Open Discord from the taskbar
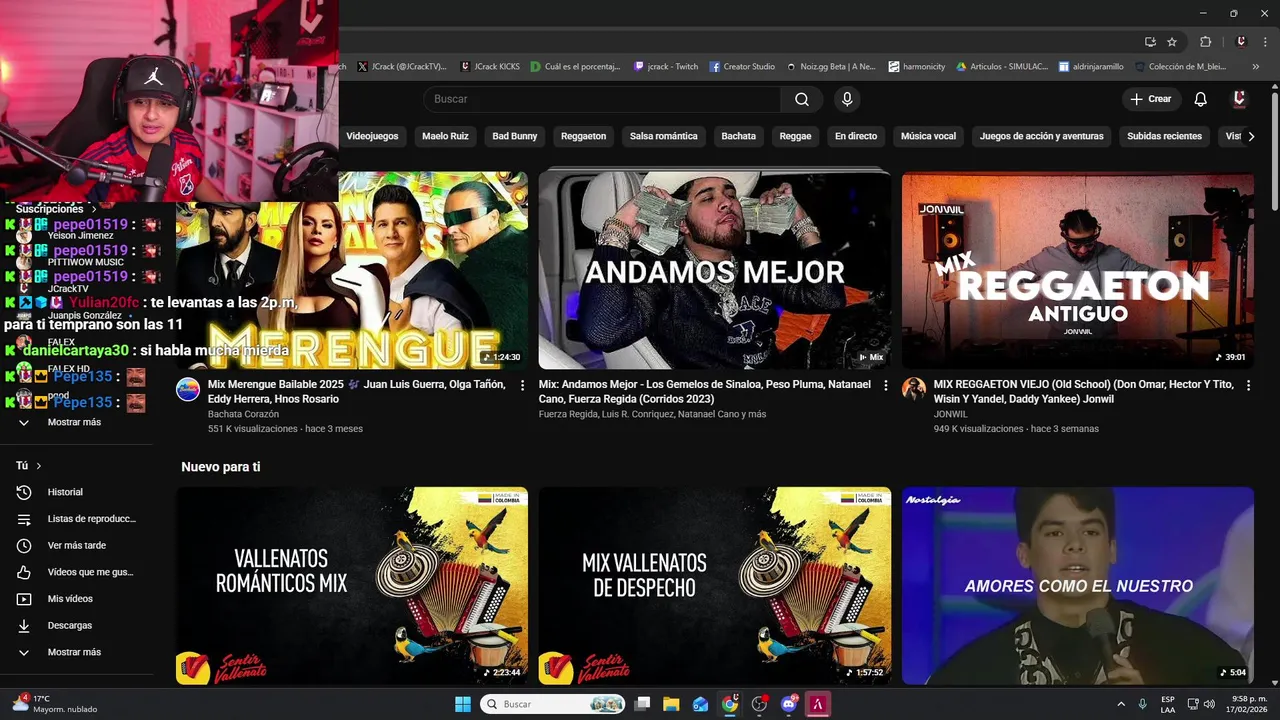 [x=789, y=704]
